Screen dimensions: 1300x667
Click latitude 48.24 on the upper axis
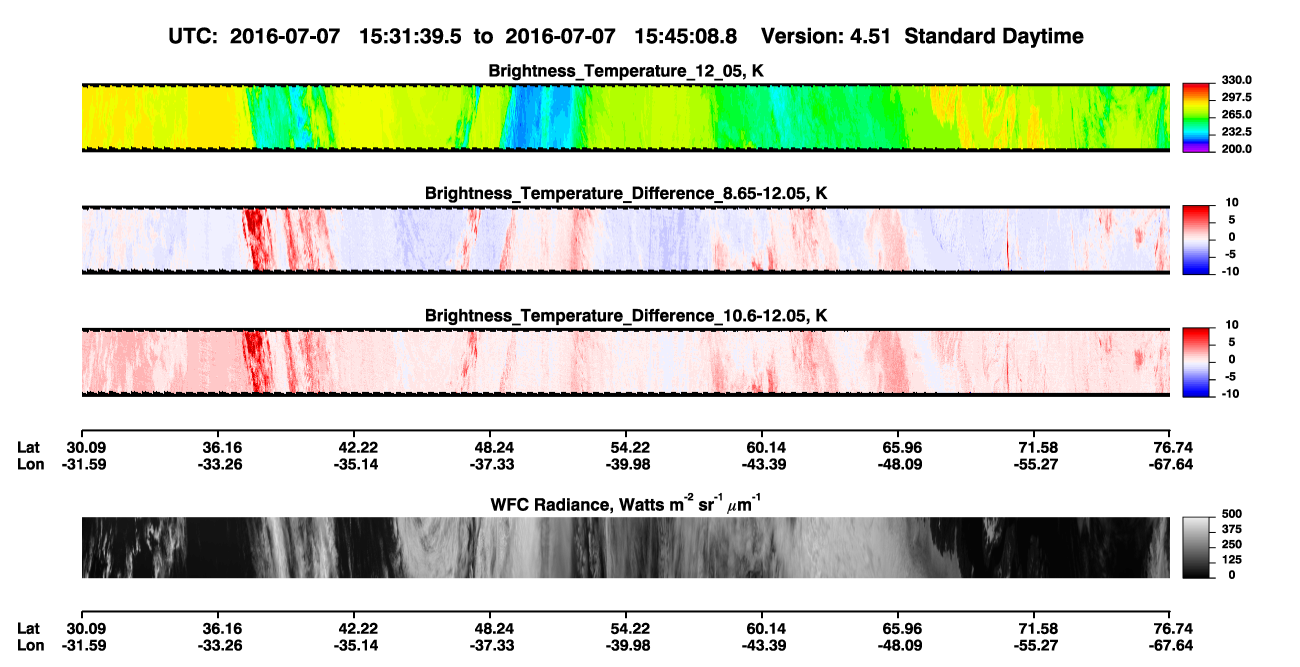(490, 447)
